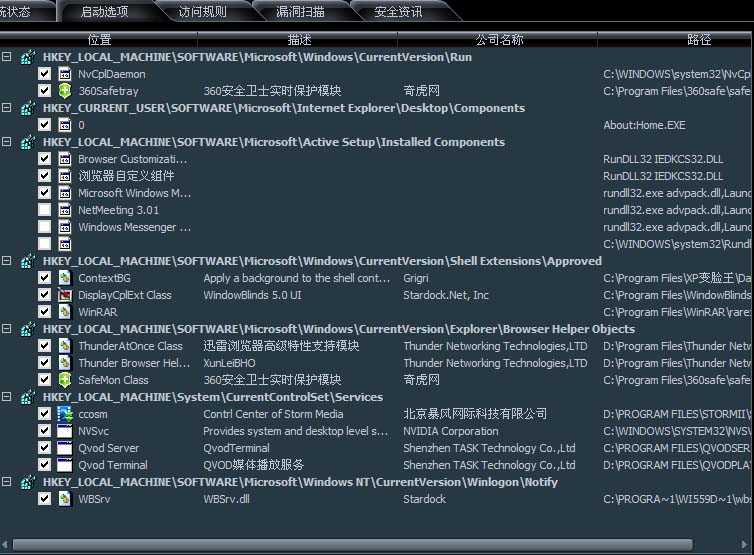Uncheck the NvCplDaemon startup checkbox

[x=44, y=74]
